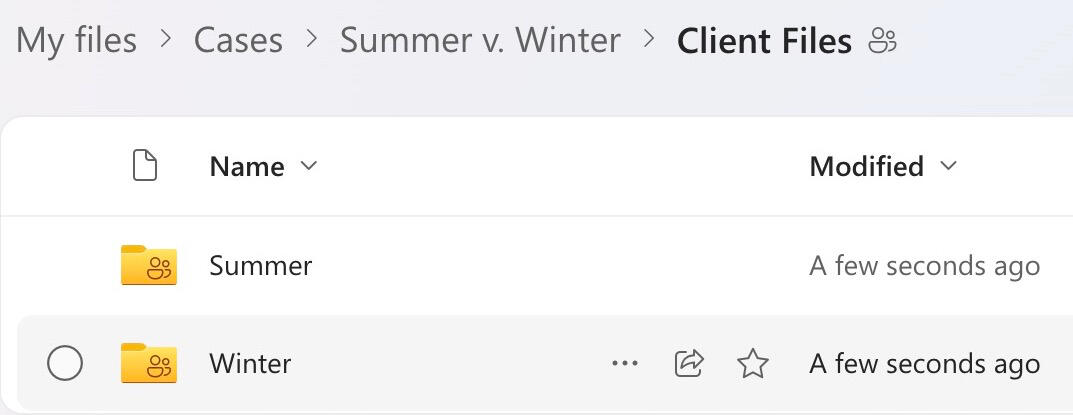
Task: Open more actions ellipsis for Winter
Action: click(x=624, y=364)
